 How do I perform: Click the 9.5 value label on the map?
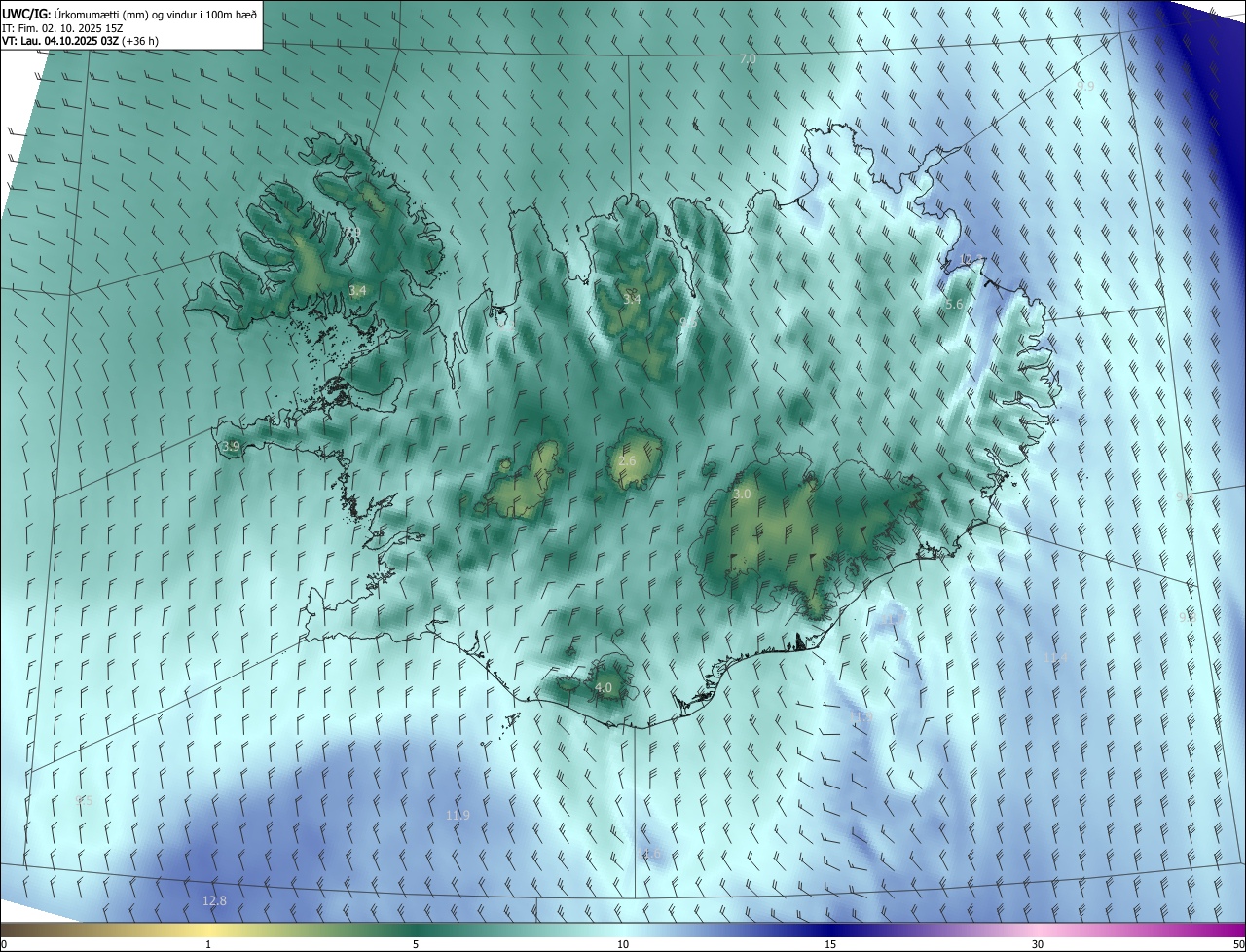tap(84, 800)
